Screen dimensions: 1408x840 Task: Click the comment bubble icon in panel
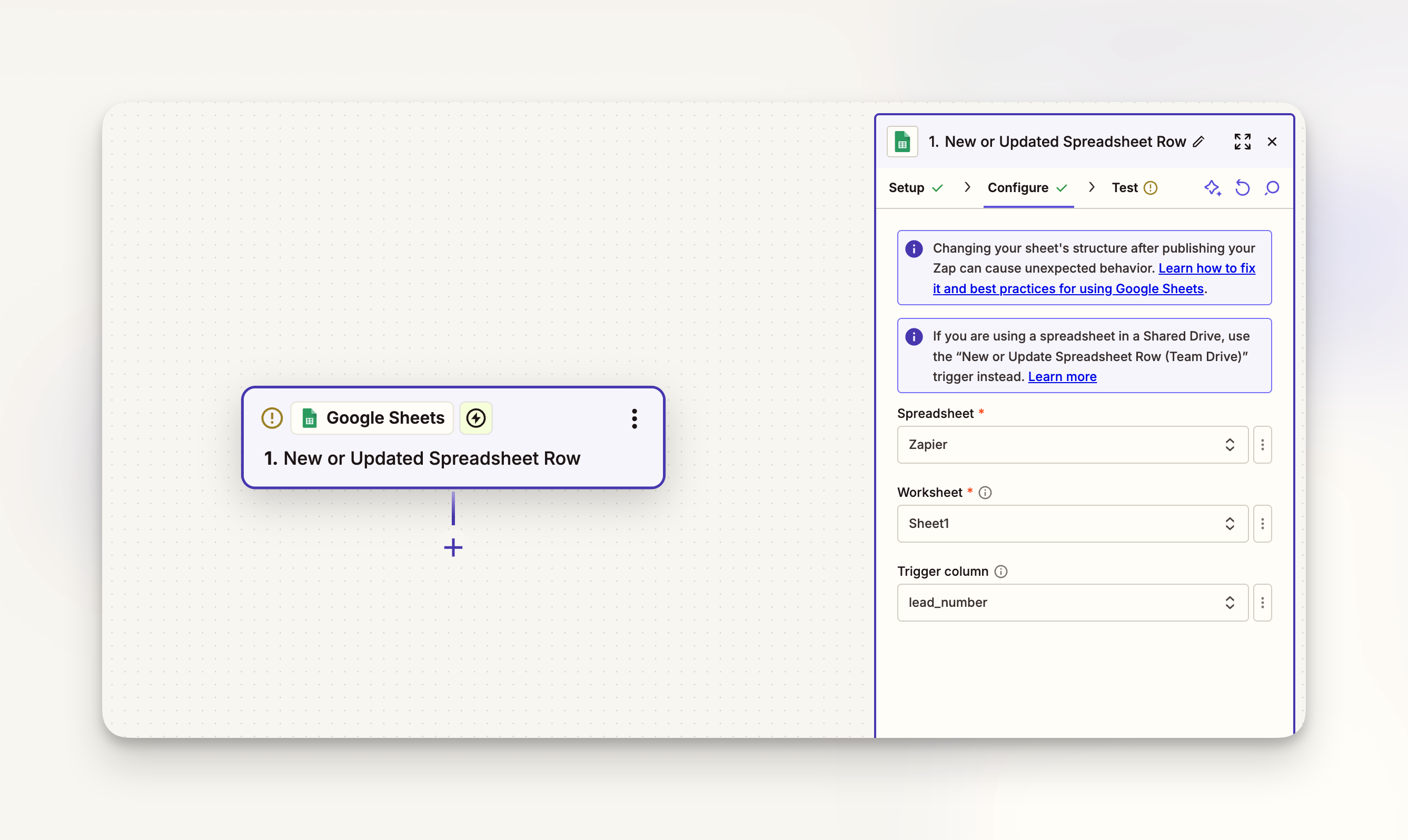[1272, 188]
